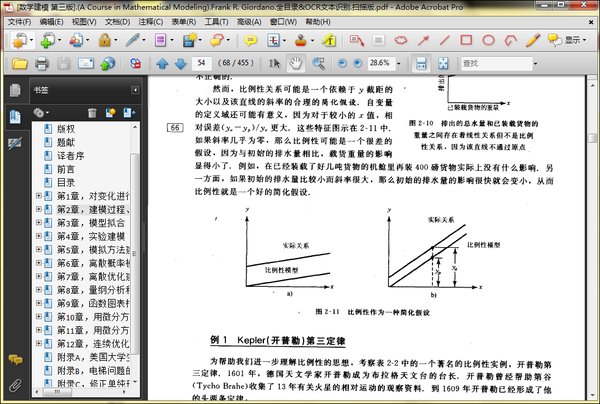This screenshot has height=404, width=600.
Task: Expand the 第1章 bookmark
Action: click(39, 195)
